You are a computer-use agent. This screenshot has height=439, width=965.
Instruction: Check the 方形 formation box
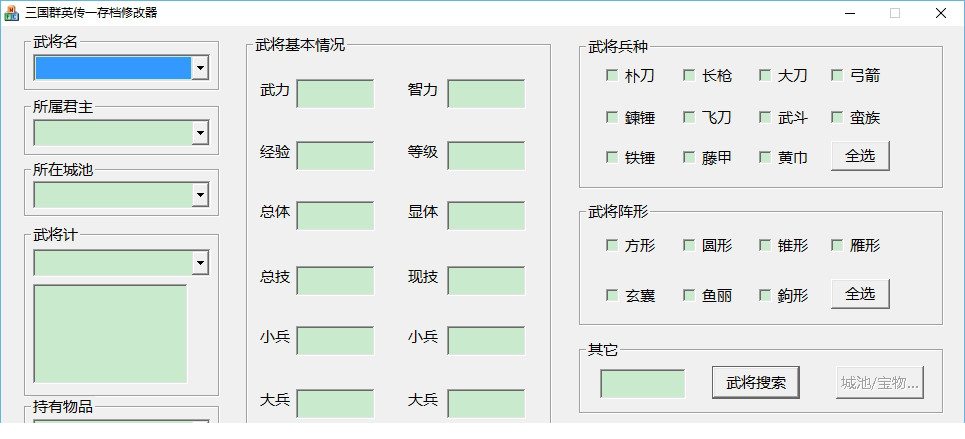coord(612,245)
